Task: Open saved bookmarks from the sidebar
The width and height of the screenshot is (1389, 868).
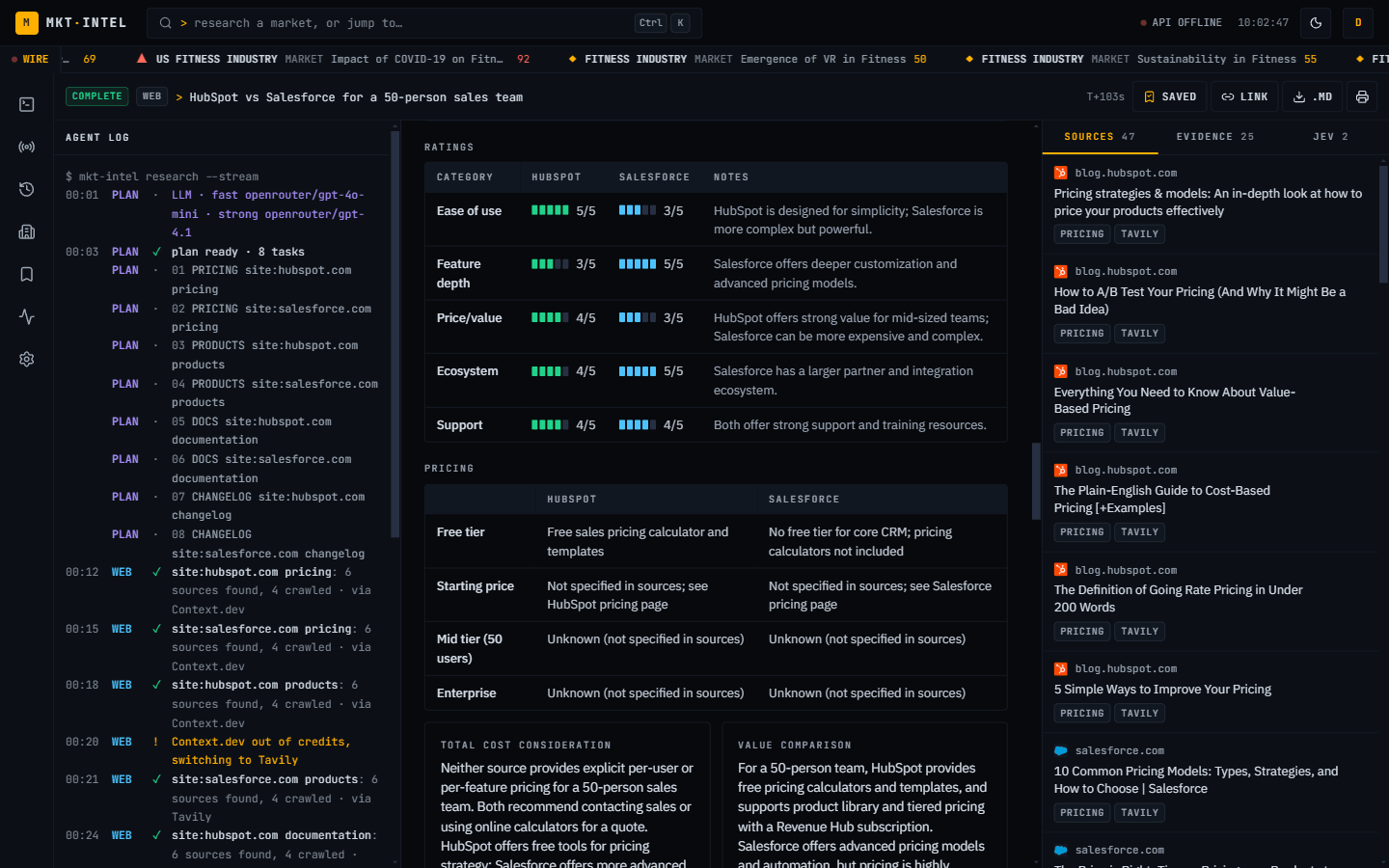Action: (27, 274)
